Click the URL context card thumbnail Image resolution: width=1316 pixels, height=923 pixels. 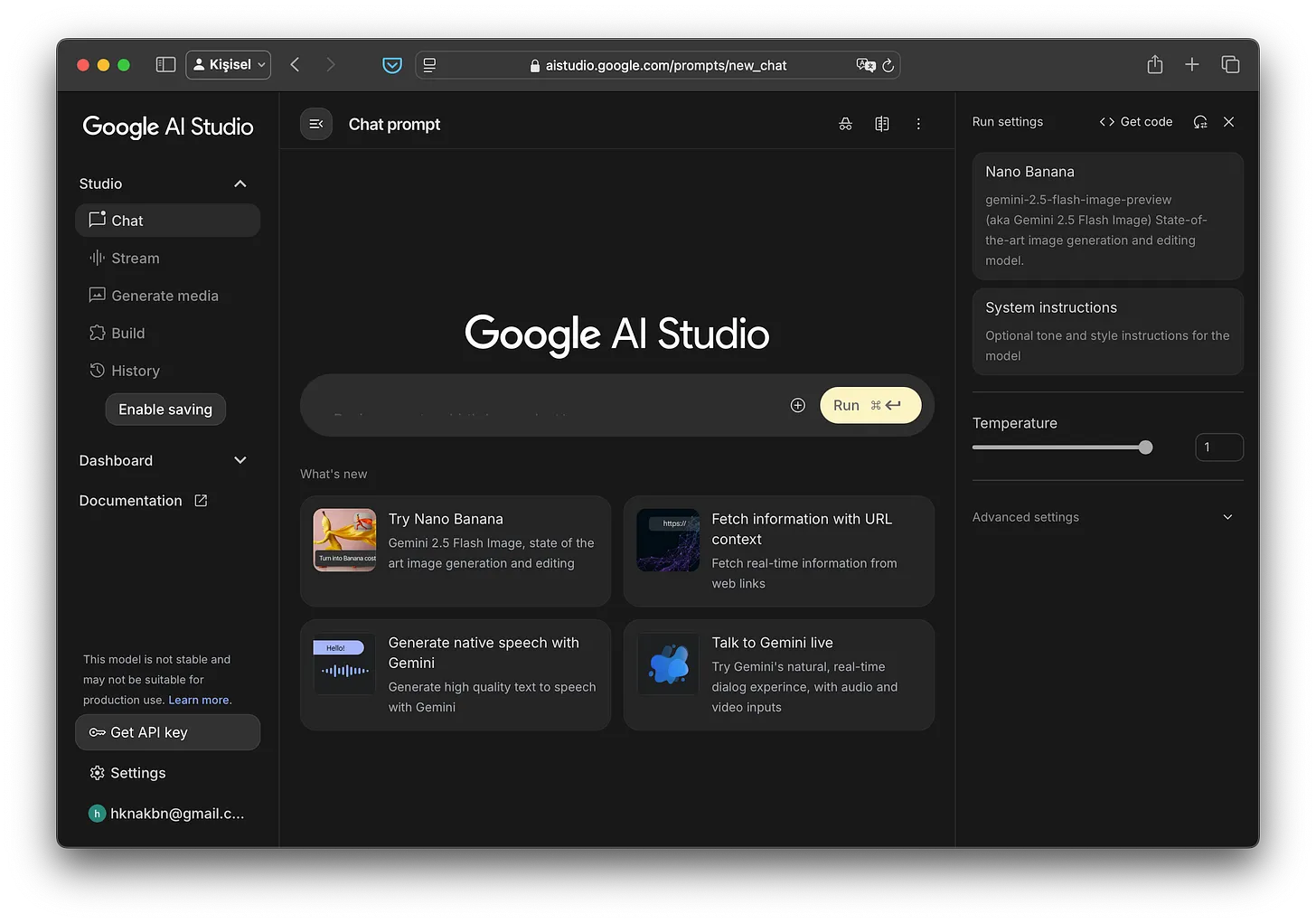point(668,540)
